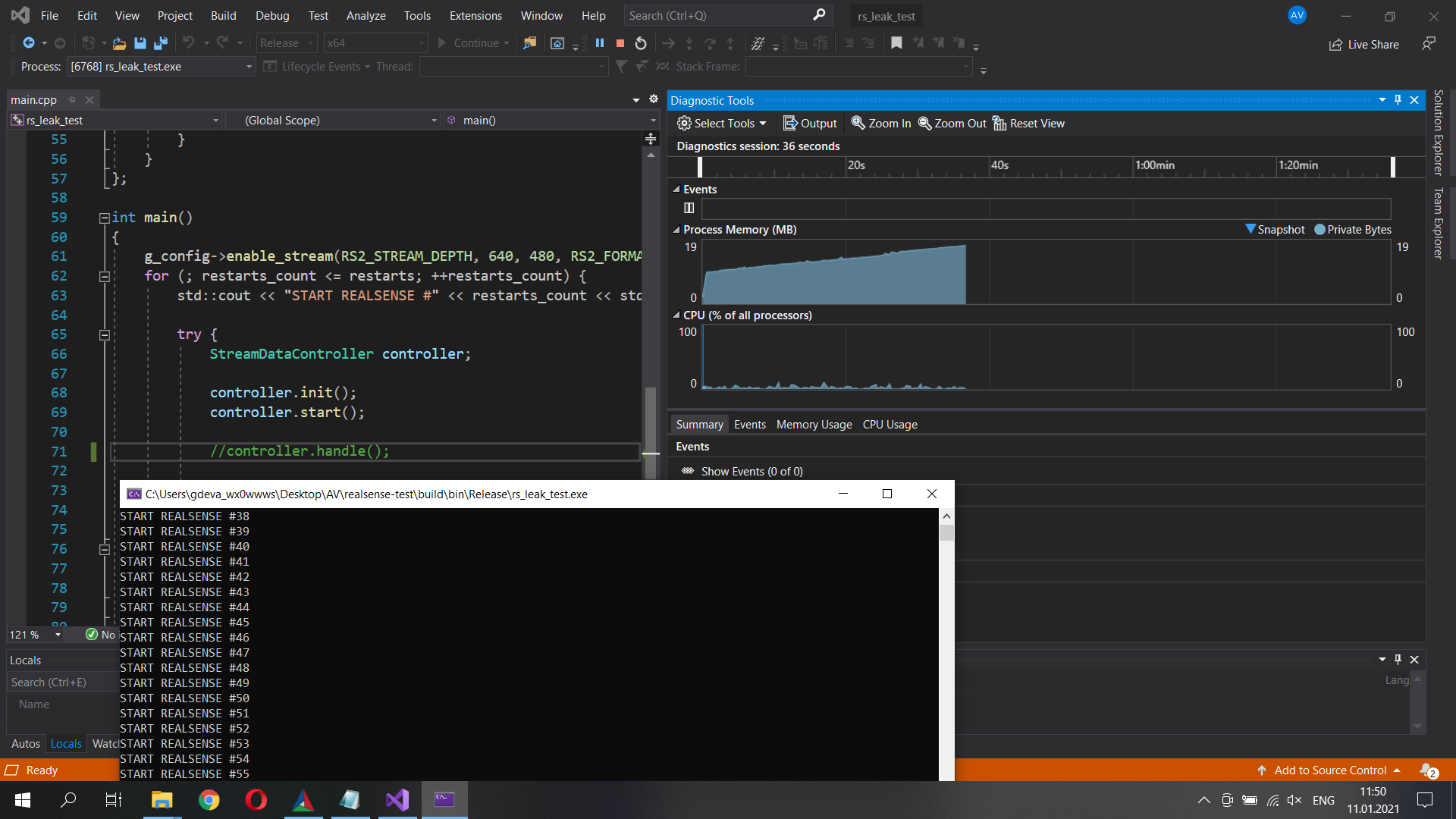1456x819 pixels.
Task: Pause debugging with Break All
Action: 600,43
